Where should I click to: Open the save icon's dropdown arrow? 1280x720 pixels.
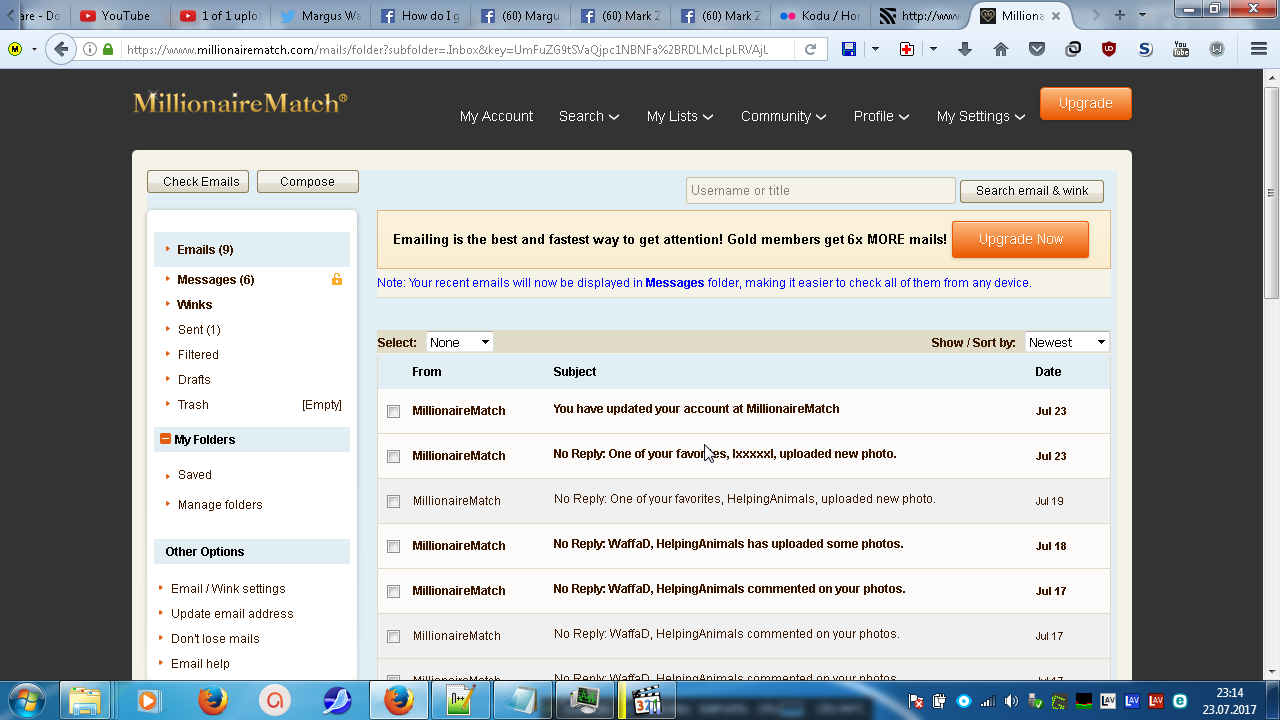pos(875,49)
